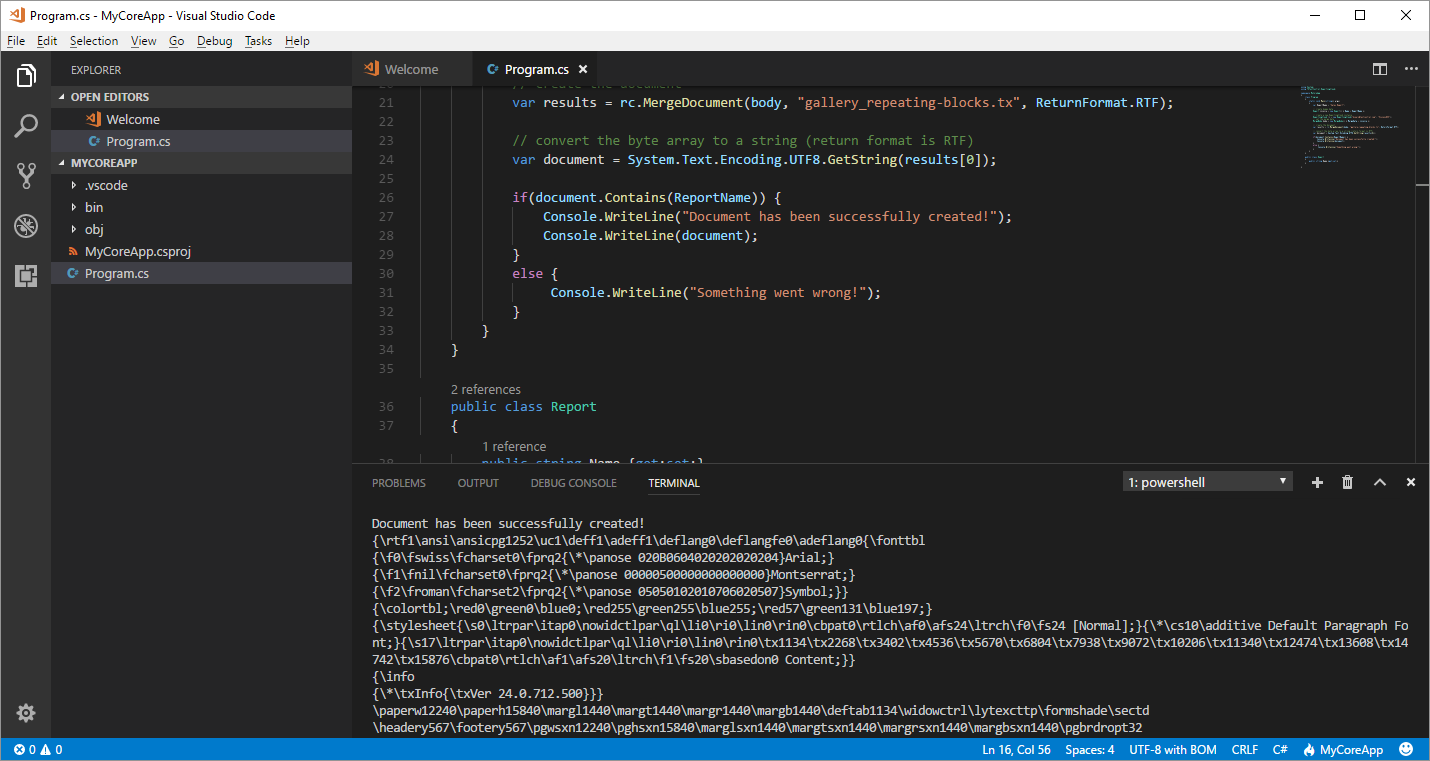The image size is (1430, 761).
Task: Open the Selection menu
Action: [94, 41]
